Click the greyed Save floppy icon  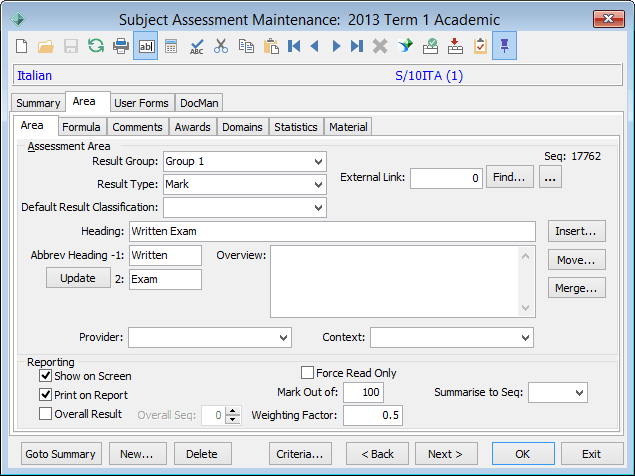[x=71, y=46]
